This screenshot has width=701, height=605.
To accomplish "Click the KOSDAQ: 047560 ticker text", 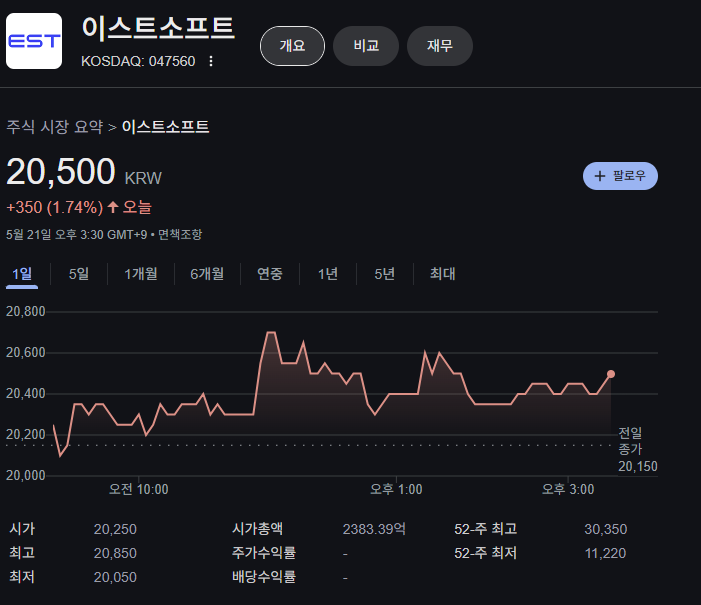I will pyautogui.click(x=138, y=61).
